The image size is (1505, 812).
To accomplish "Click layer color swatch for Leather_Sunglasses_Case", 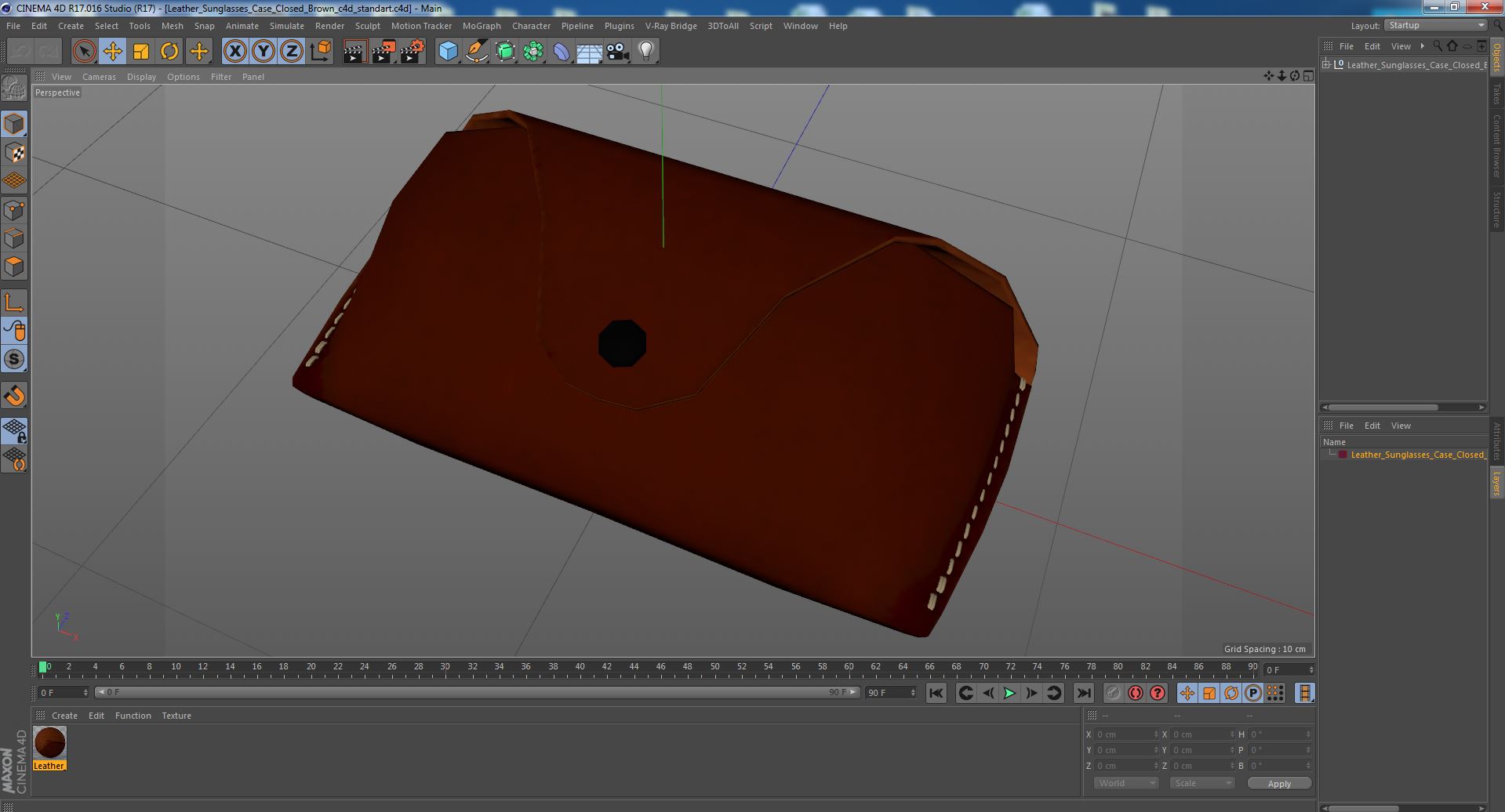I will pyautogui.click(x=1343, y=455).
